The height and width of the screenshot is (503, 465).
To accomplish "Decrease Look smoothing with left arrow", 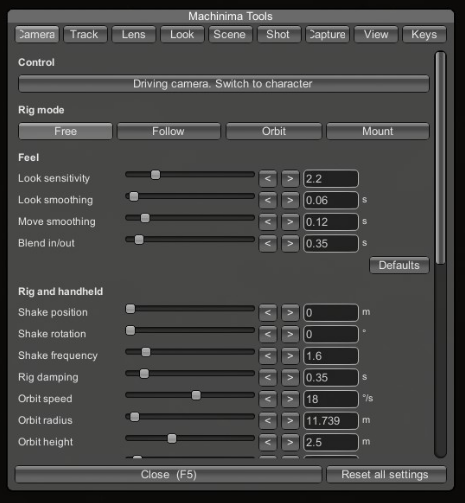I will (268, 200).
